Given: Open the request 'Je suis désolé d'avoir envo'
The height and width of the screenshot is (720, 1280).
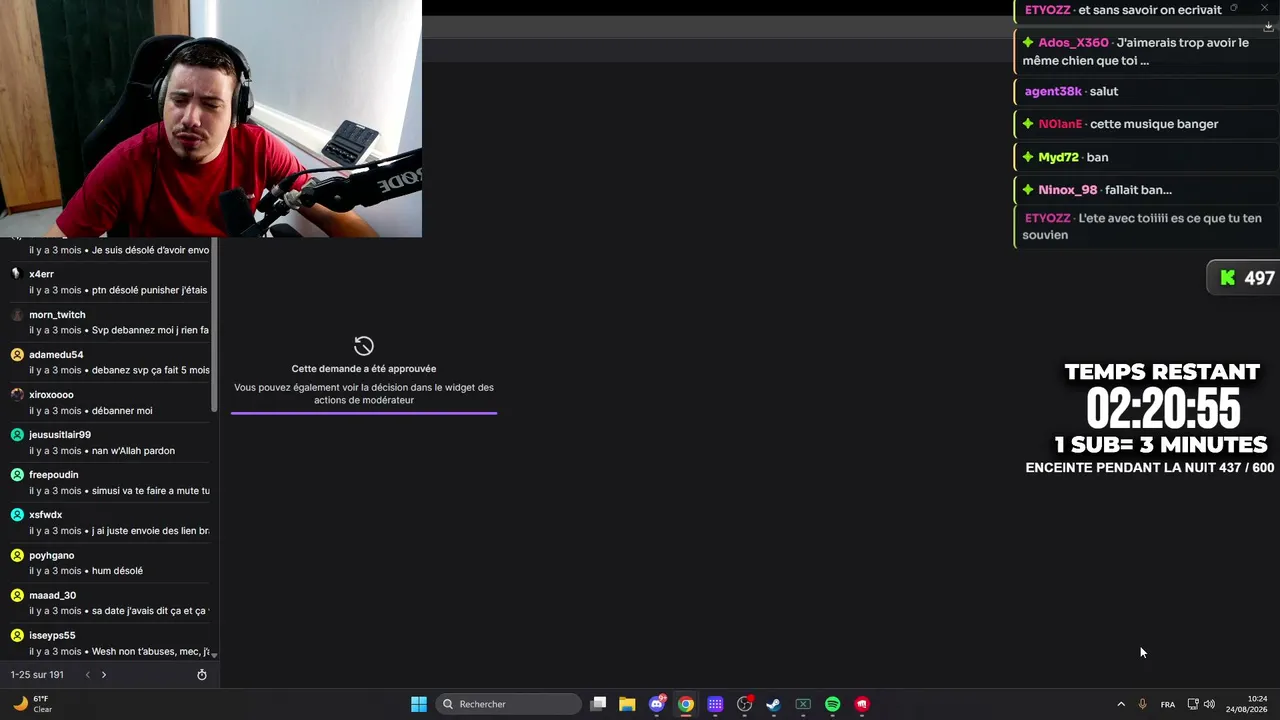Looking at the screenshot, I should (150, 250).
